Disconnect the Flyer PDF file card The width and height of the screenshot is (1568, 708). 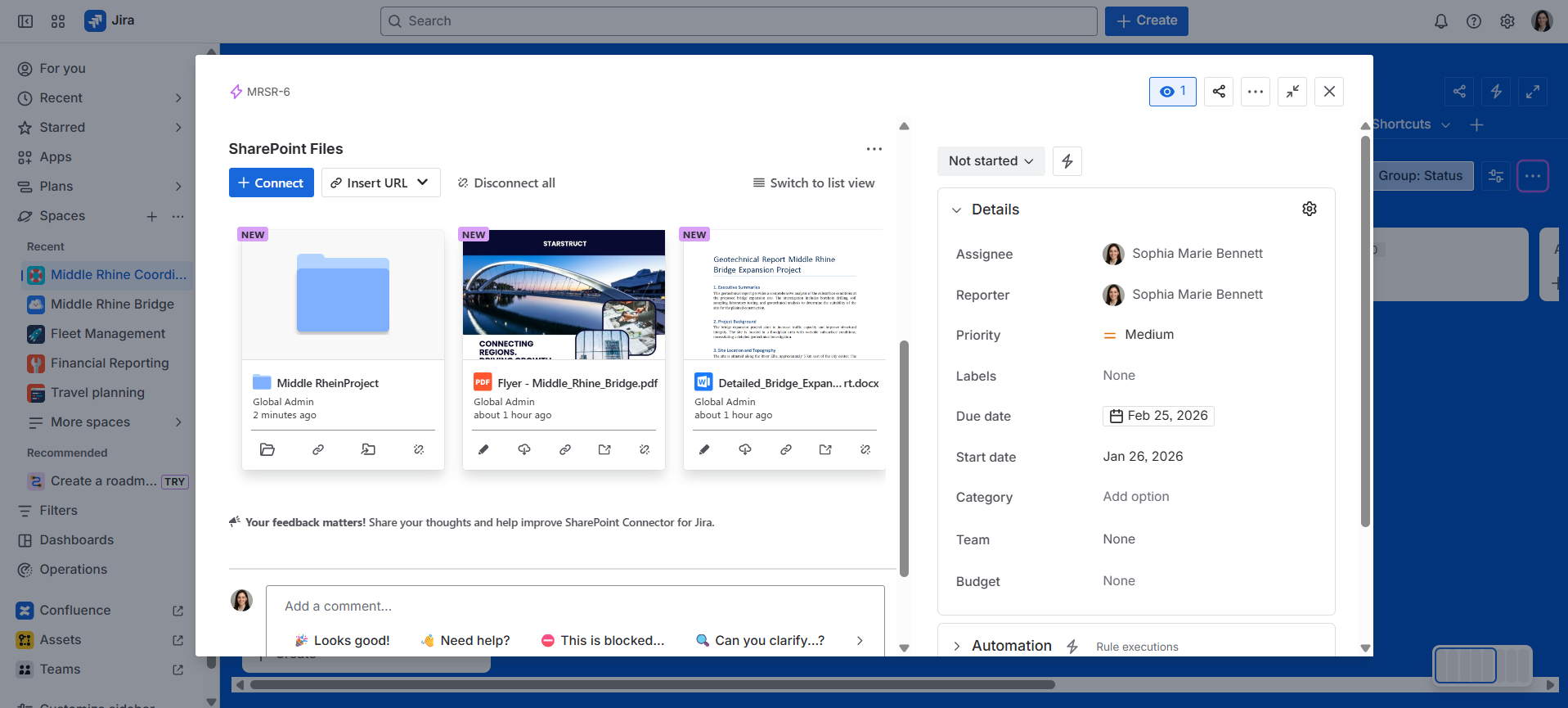click(645, 449)
